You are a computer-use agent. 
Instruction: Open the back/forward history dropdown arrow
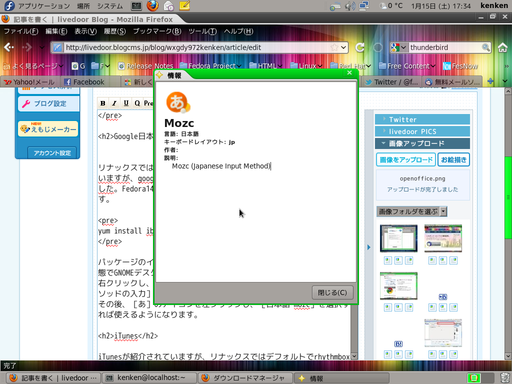pyautogui.click(x=41, y=48)
